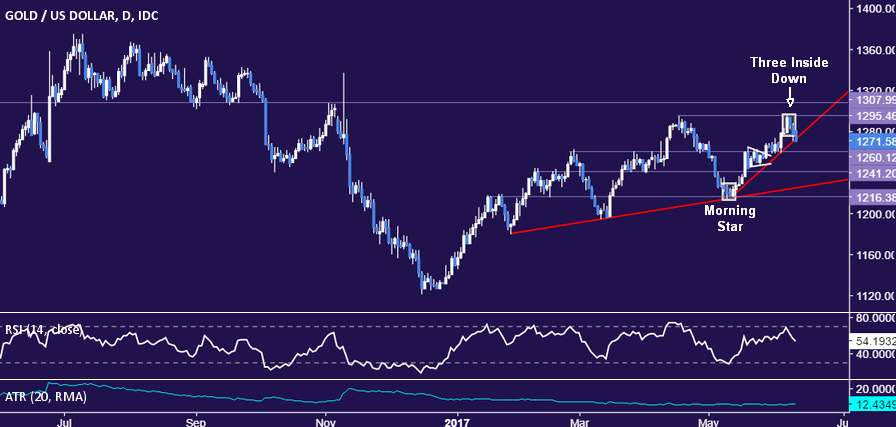Click the ATR current value 12.4349
The height and width of the screenshot is (427, 896).
(873, 405)
